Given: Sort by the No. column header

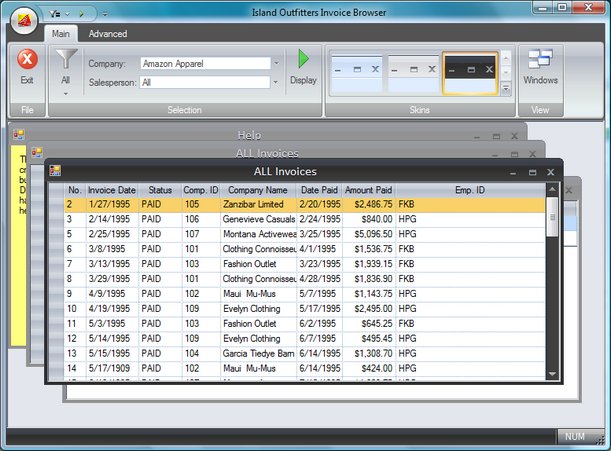Looking at the screenshot, I should coord(75,190).
